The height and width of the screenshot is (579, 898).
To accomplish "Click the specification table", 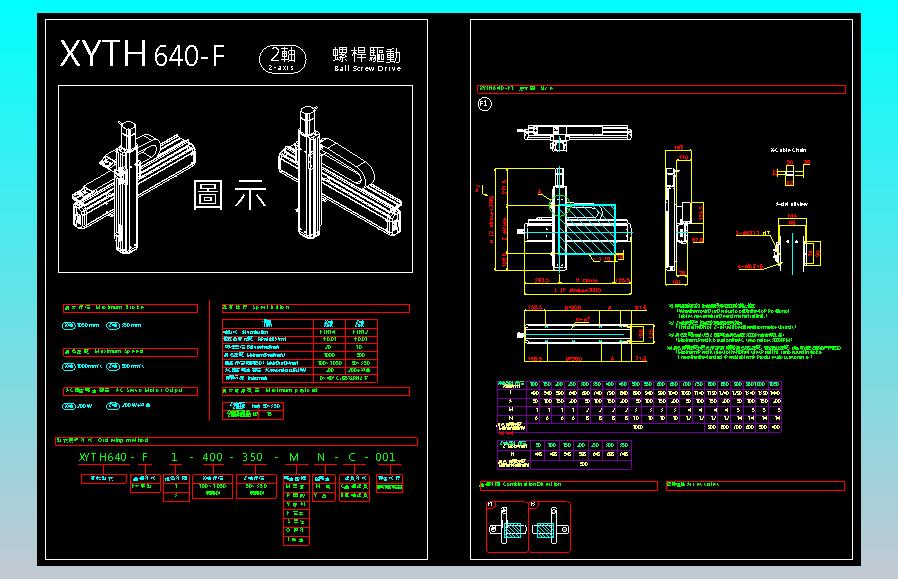I will point(300,351).
